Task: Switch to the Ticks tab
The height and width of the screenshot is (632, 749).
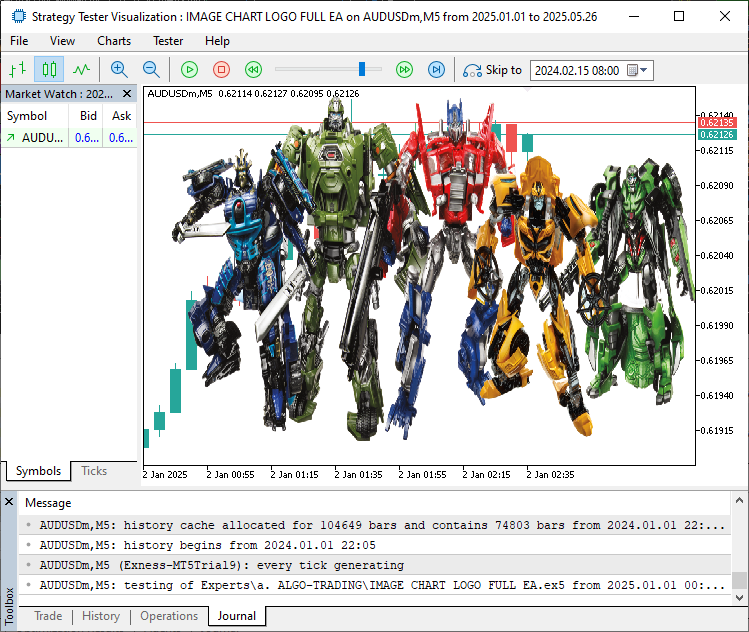Action: pos(94,471)
